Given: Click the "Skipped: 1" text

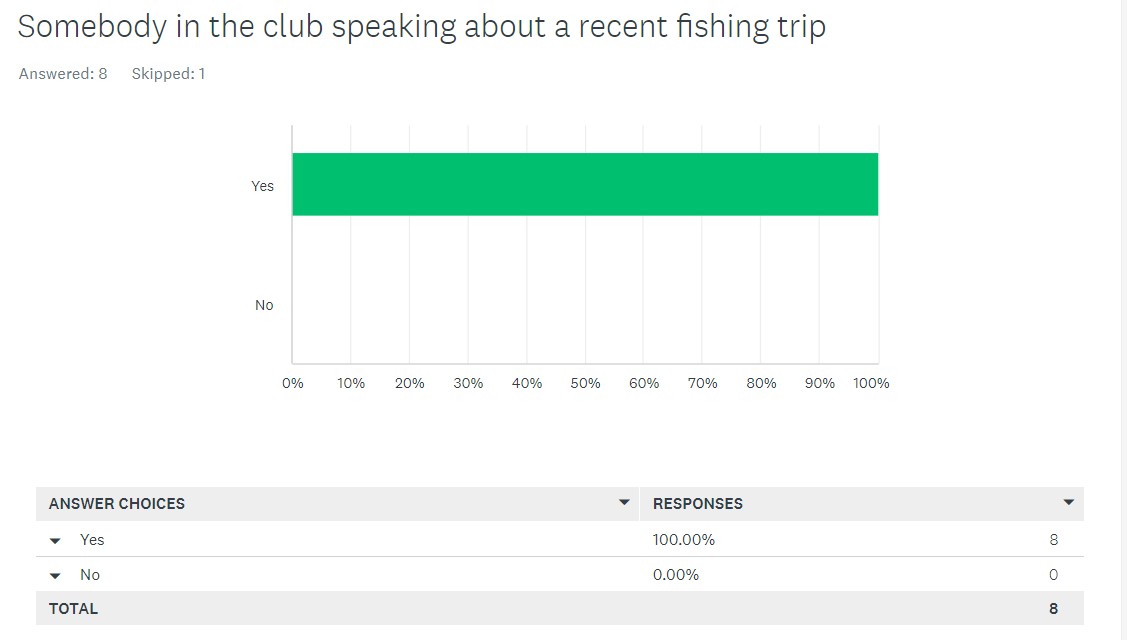Looking at the screenshot, I should pos(168,74).
